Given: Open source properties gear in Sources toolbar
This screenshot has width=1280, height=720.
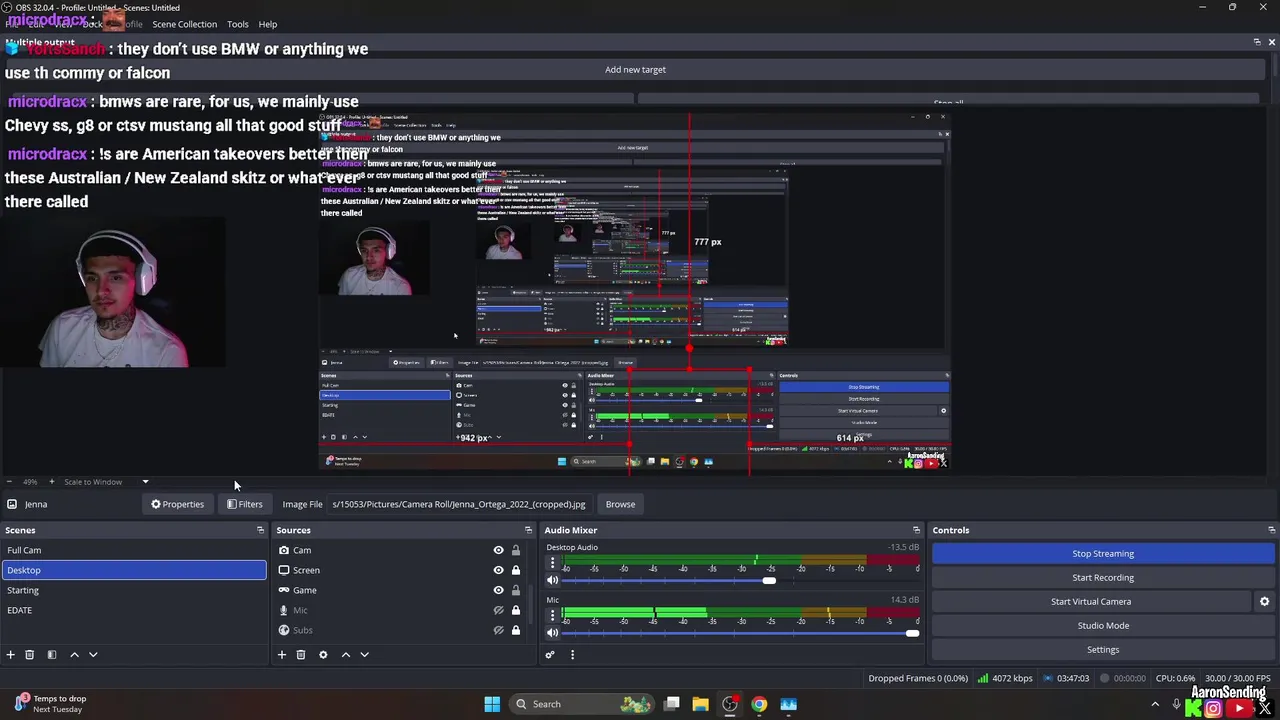Looking at the screenshot, I should coord(323,655).
